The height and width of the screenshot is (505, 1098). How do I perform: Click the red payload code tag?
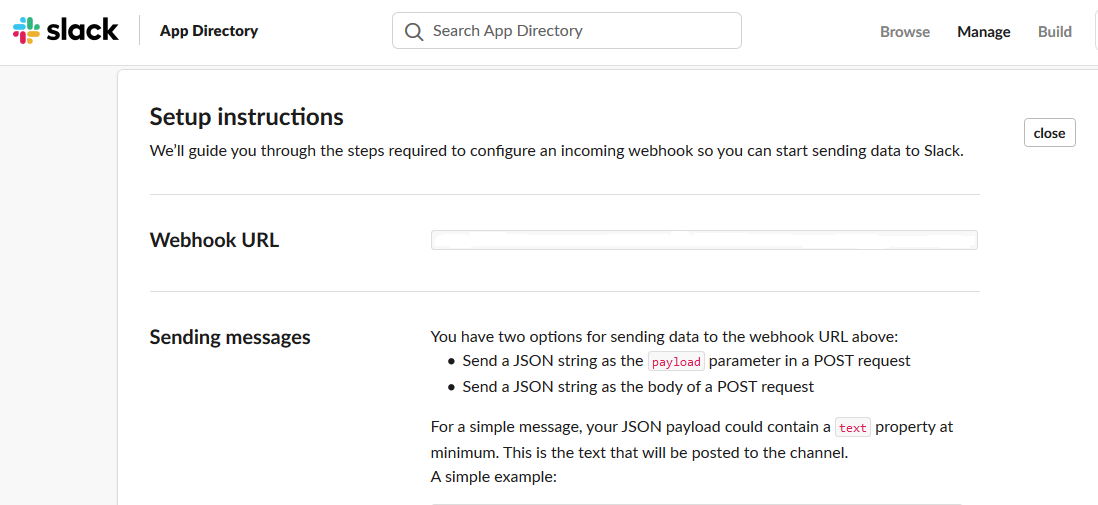pos(676,361)
